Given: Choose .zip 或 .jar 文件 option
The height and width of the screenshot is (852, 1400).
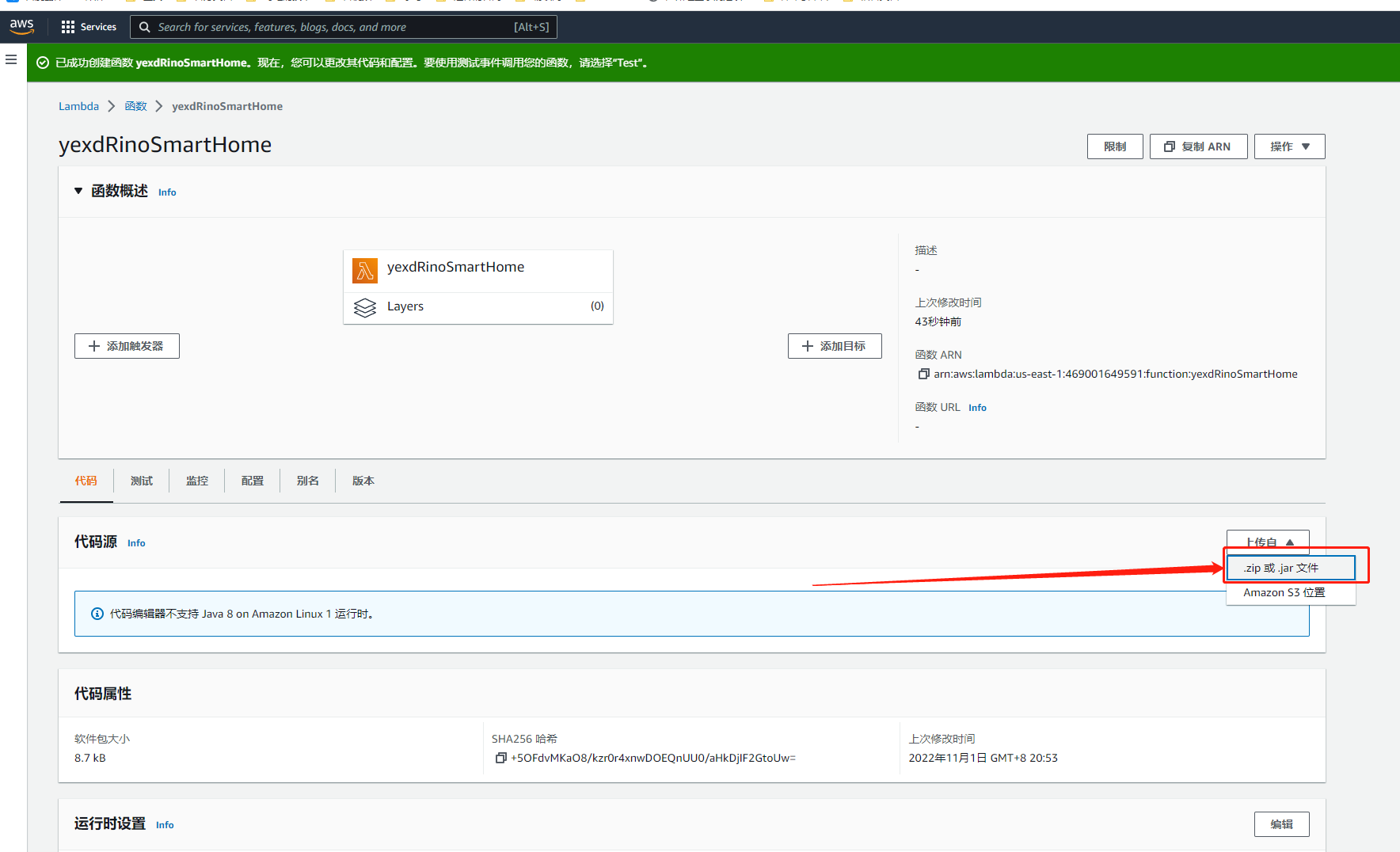Looking at the screenshot, I should (x=1291, y=568).
